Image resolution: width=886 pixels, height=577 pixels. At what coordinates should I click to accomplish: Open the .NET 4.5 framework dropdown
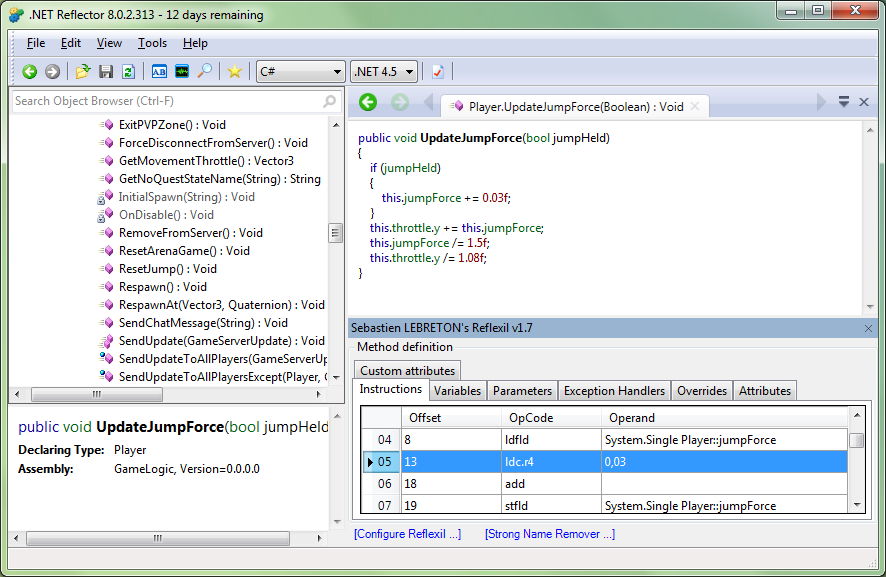(384, 72)
